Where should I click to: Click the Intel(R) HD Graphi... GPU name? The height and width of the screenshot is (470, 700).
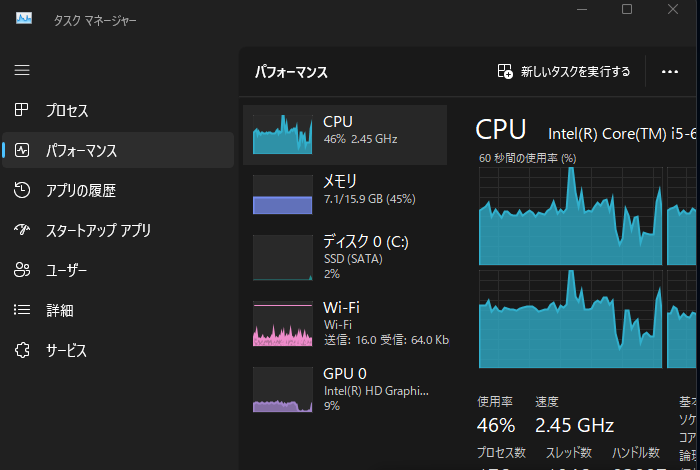376,391
